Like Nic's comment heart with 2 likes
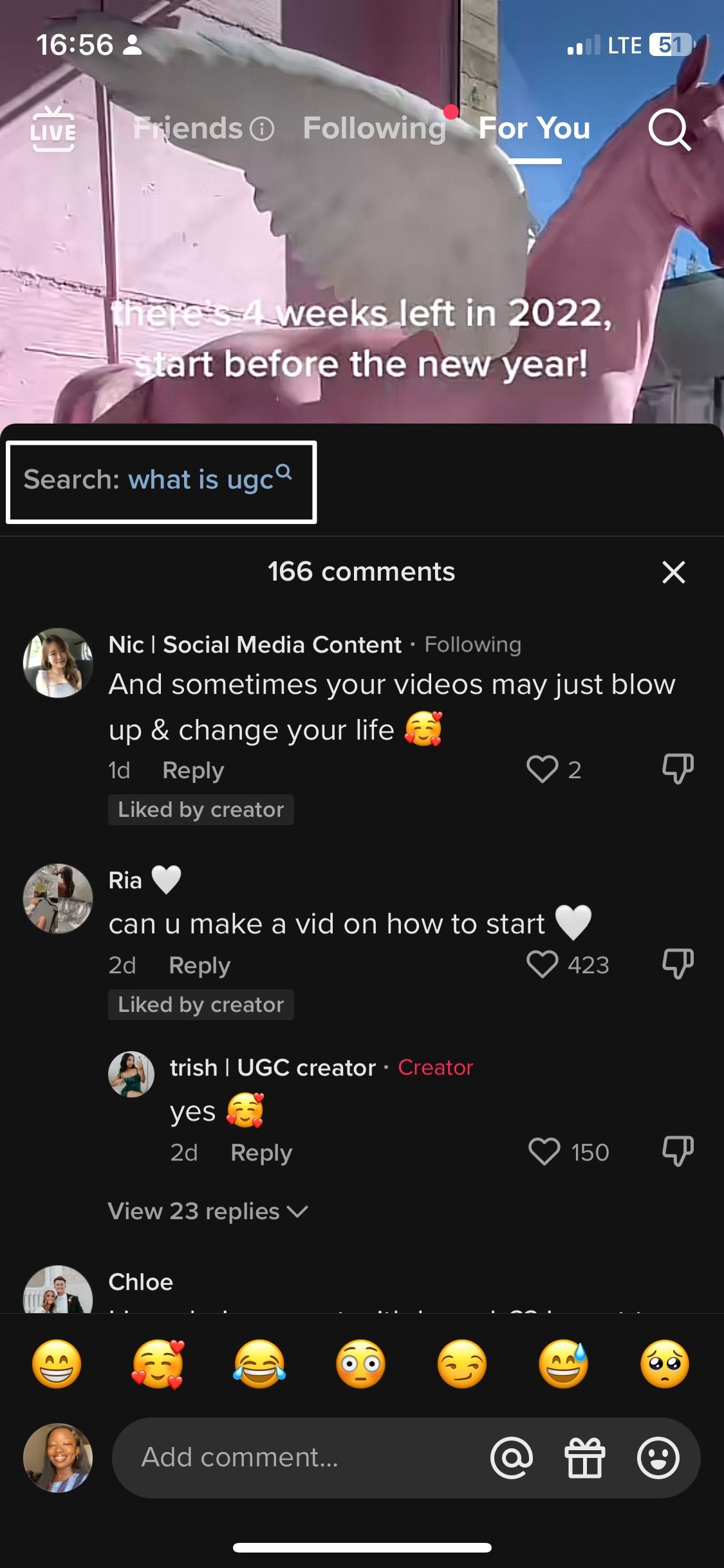 (x=542, y=769)
